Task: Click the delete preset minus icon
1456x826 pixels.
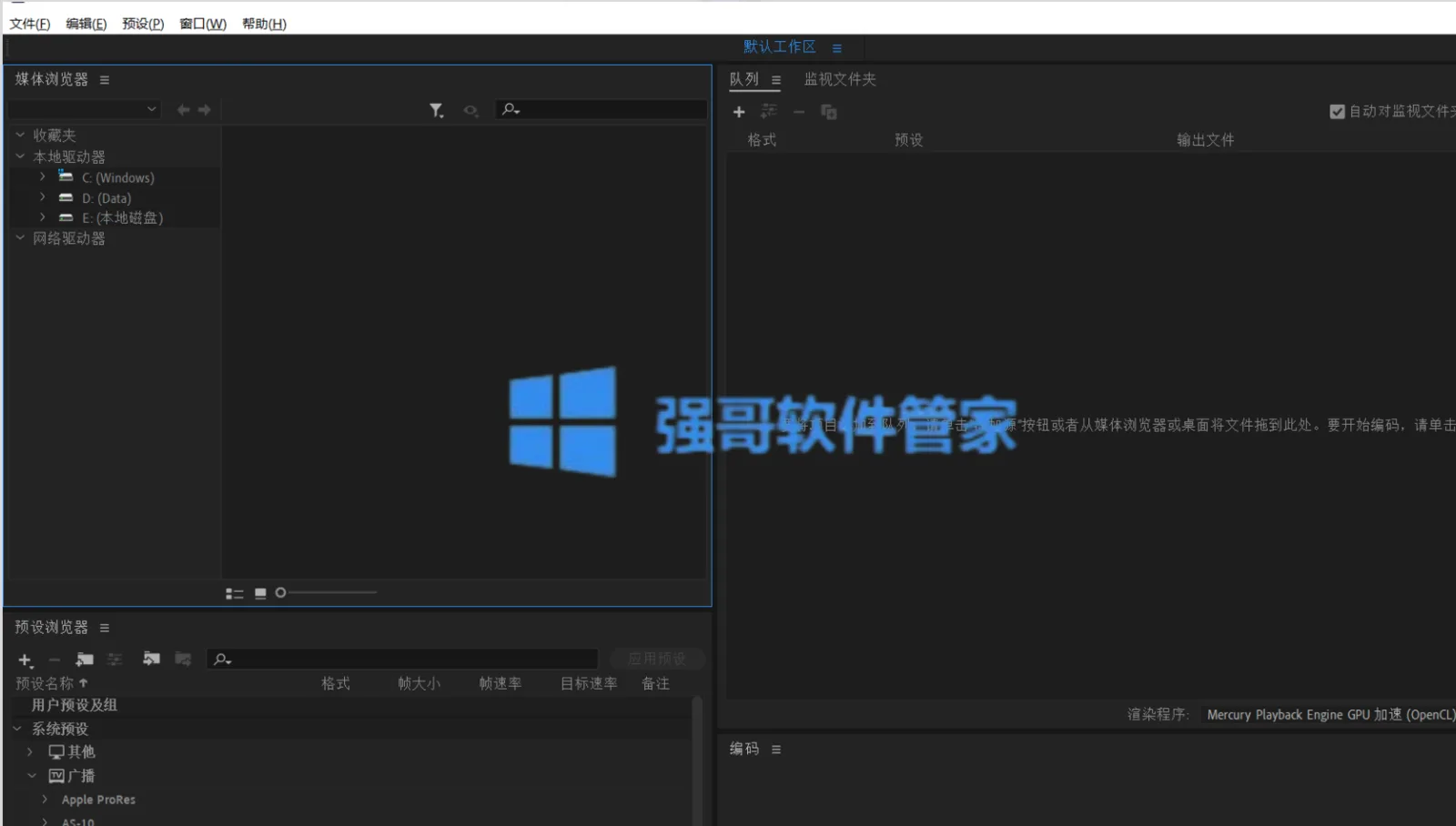Action: [55, 660]
